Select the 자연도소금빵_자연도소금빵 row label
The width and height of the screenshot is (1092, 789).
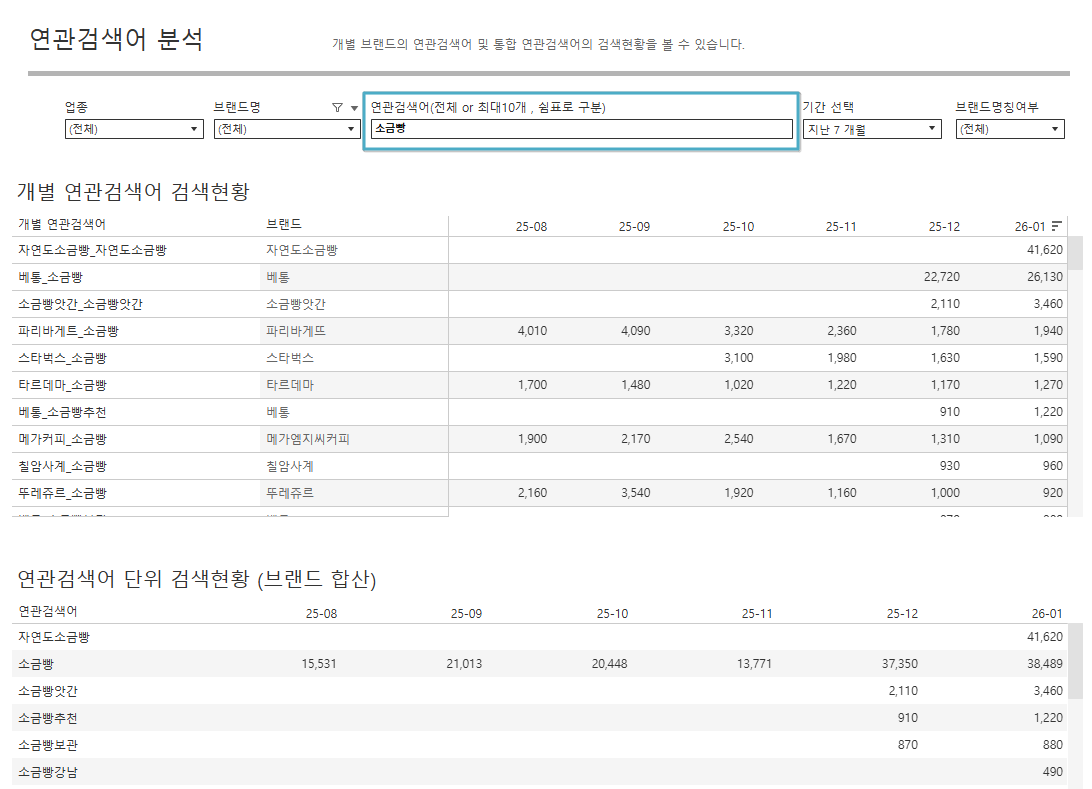[x=92, y=250]
